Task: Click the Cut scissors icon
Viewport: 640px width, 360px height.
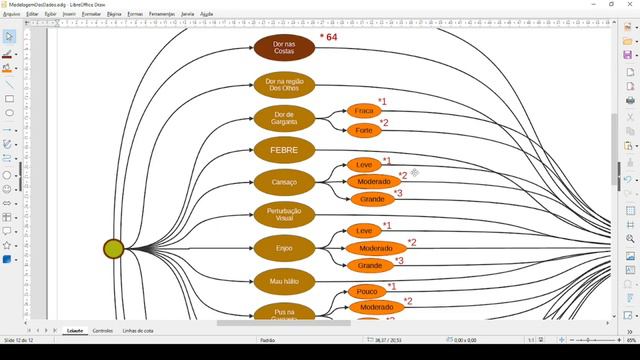Action: click(630, 118)
